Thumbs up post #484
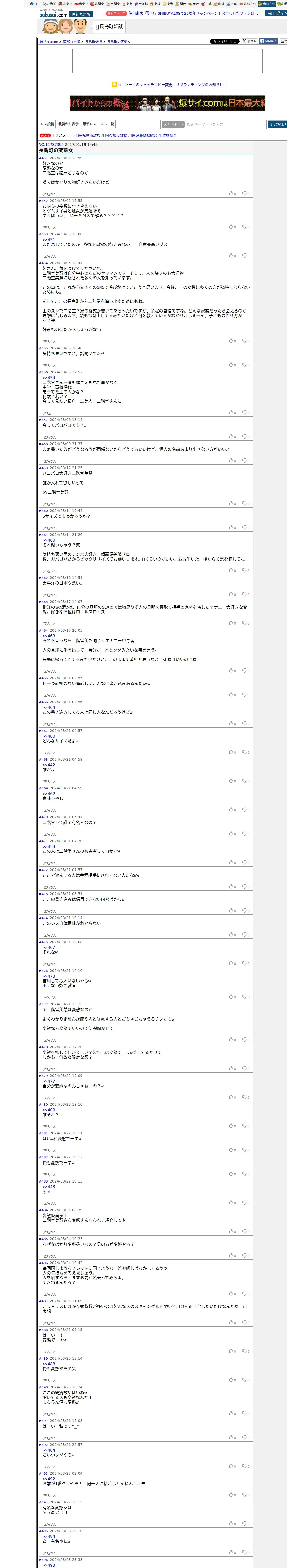Viewport: 287px width, 1568px height. (231, 1231)
